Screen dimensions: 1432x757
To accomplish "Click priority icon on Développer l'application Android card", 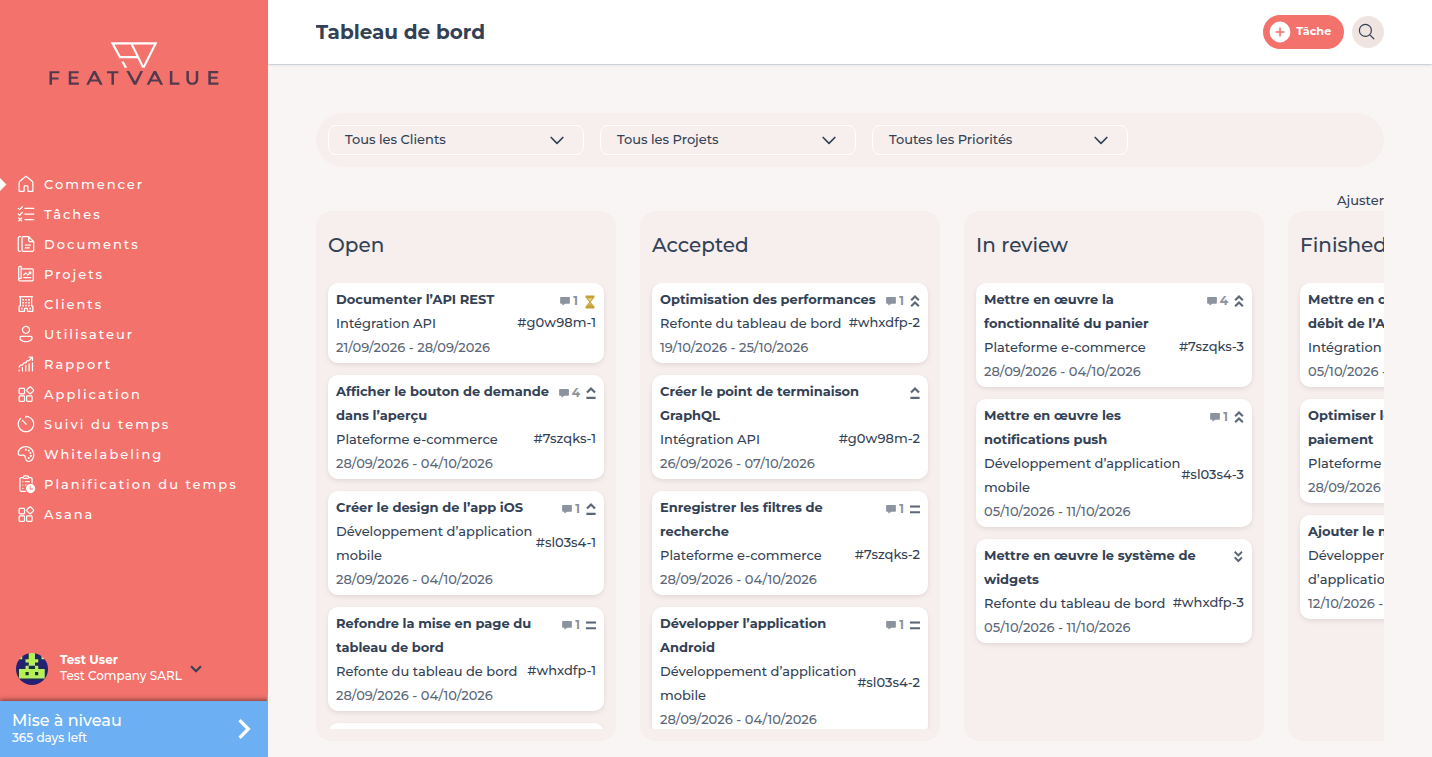I will pyautogui.click(x=915, y=625).
